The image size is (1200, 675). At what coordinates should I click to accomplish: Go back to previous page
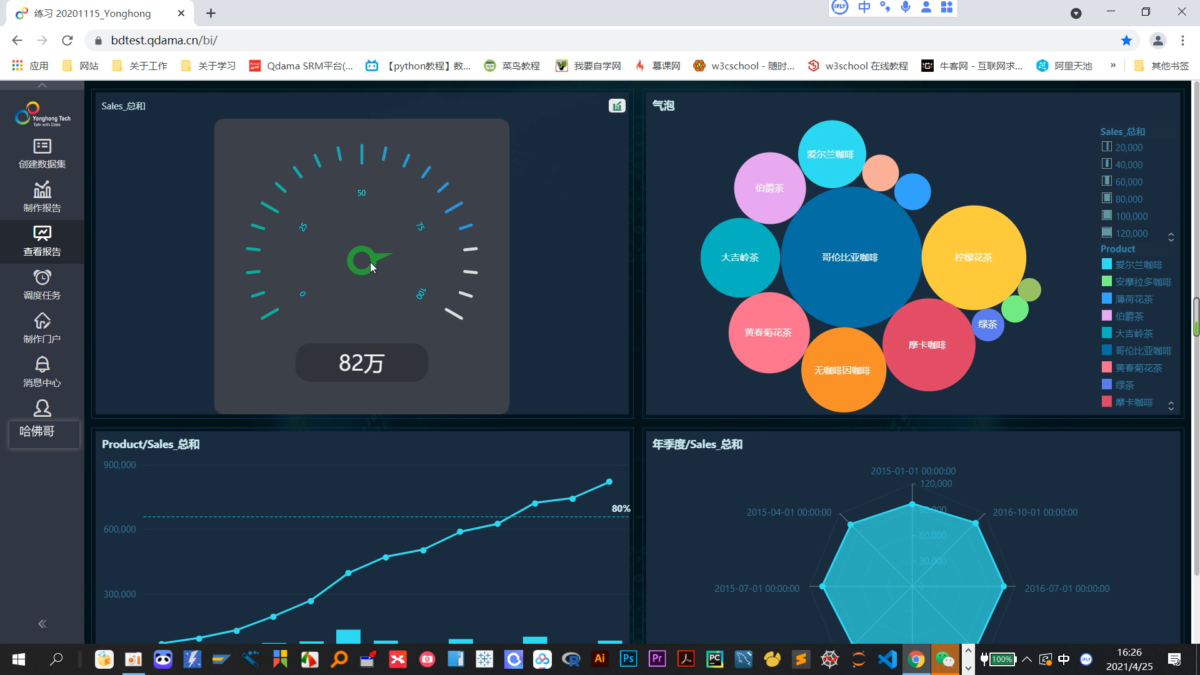pos(17,41)
